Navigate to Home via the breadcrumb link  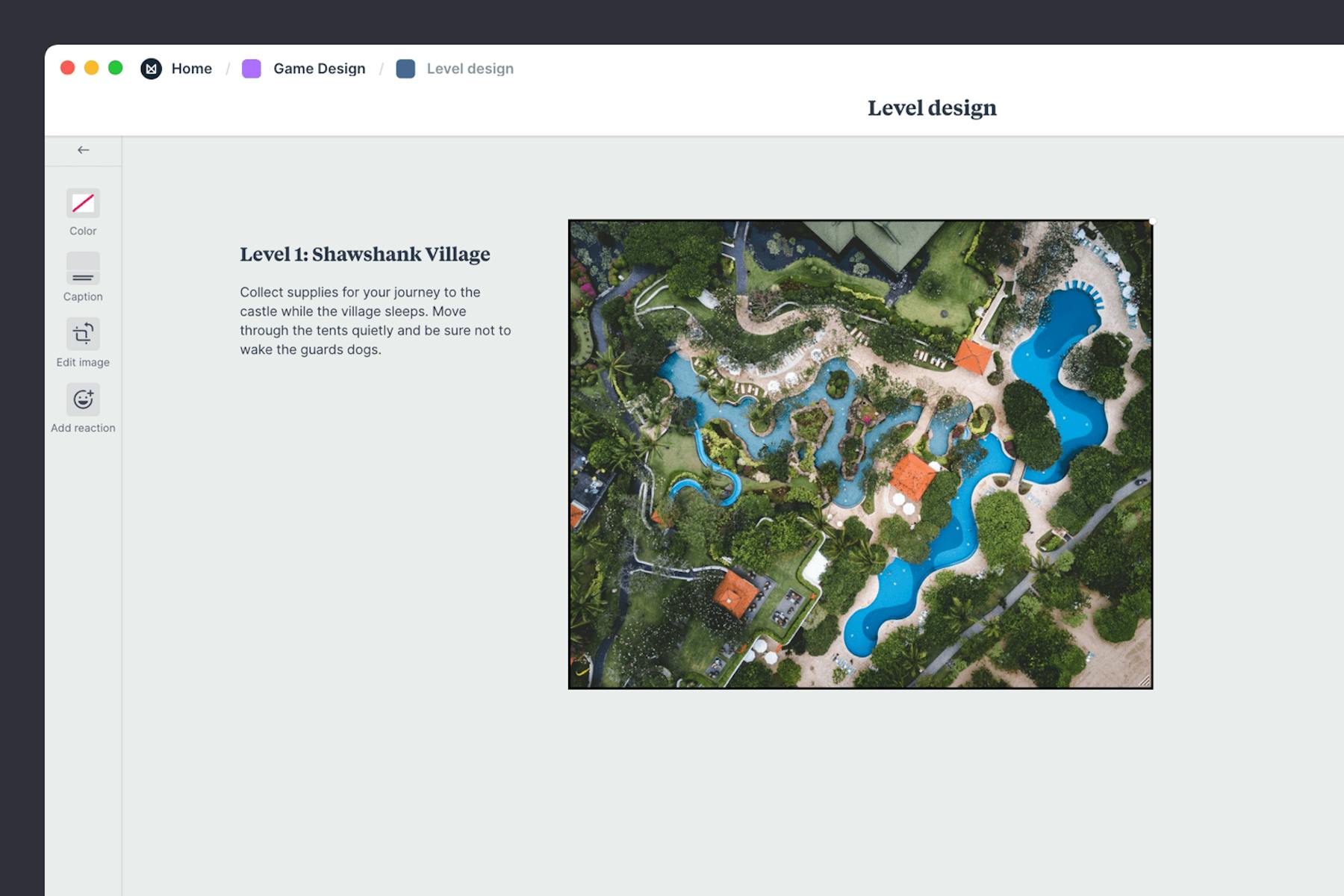pos(191,68)
